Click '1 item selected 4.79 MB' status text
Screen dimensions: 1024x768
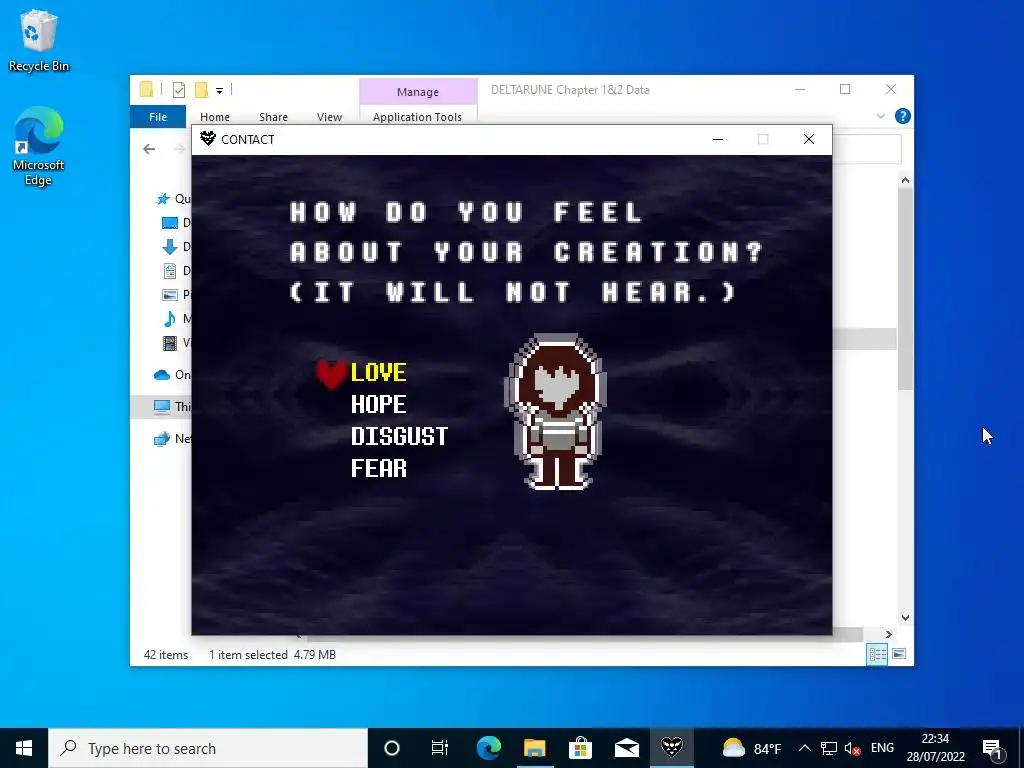pos(272,654)
